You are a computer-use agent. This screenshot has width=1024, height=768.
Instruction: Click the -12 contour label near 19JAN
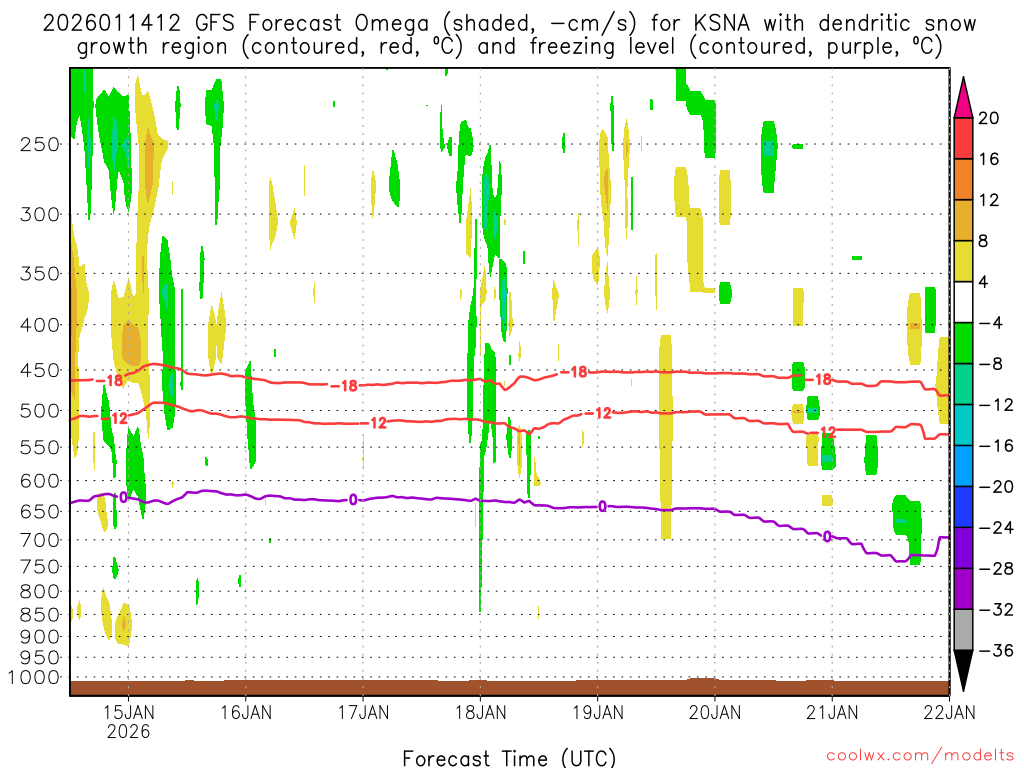coord(598,413)
